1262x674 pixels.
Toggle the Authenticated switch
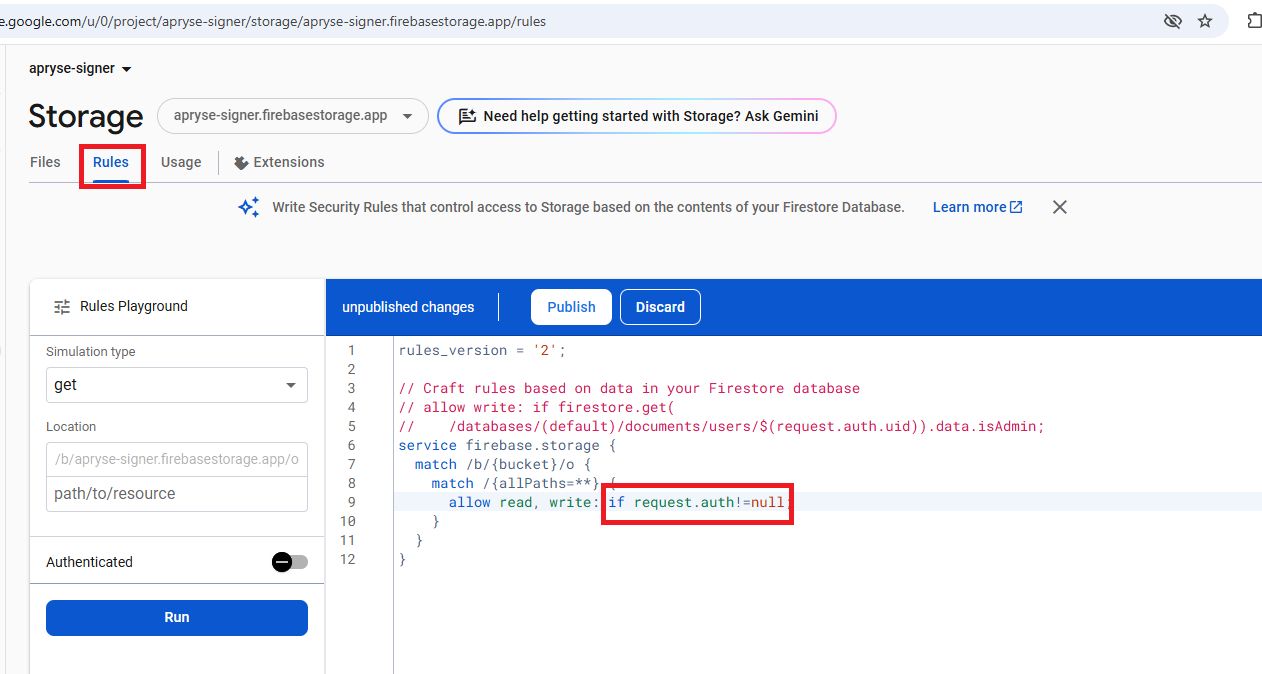point(290,562)
